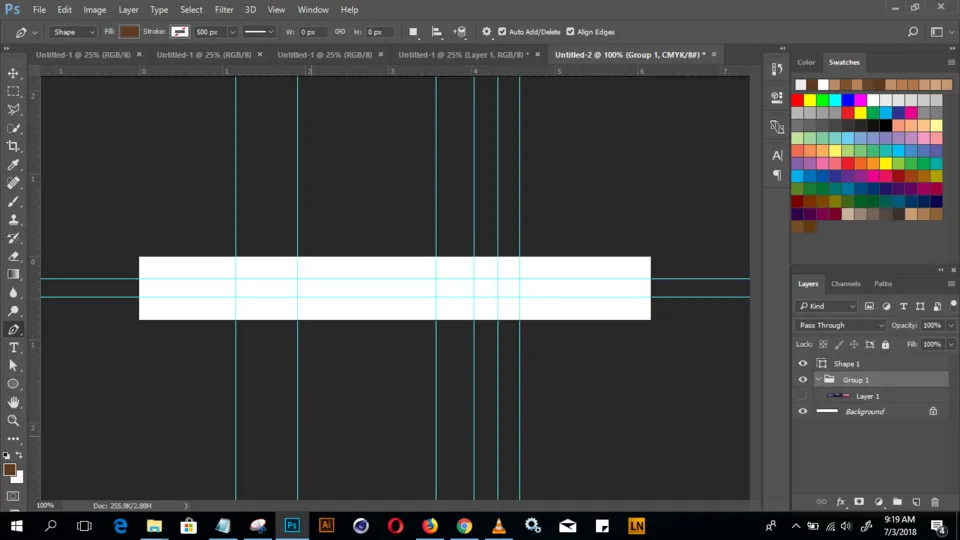Image resolution: width=960 pixels, height=540 pixels.
Task: Open Pass Through blend mode dropdown
Action: [x=841, y=325]
